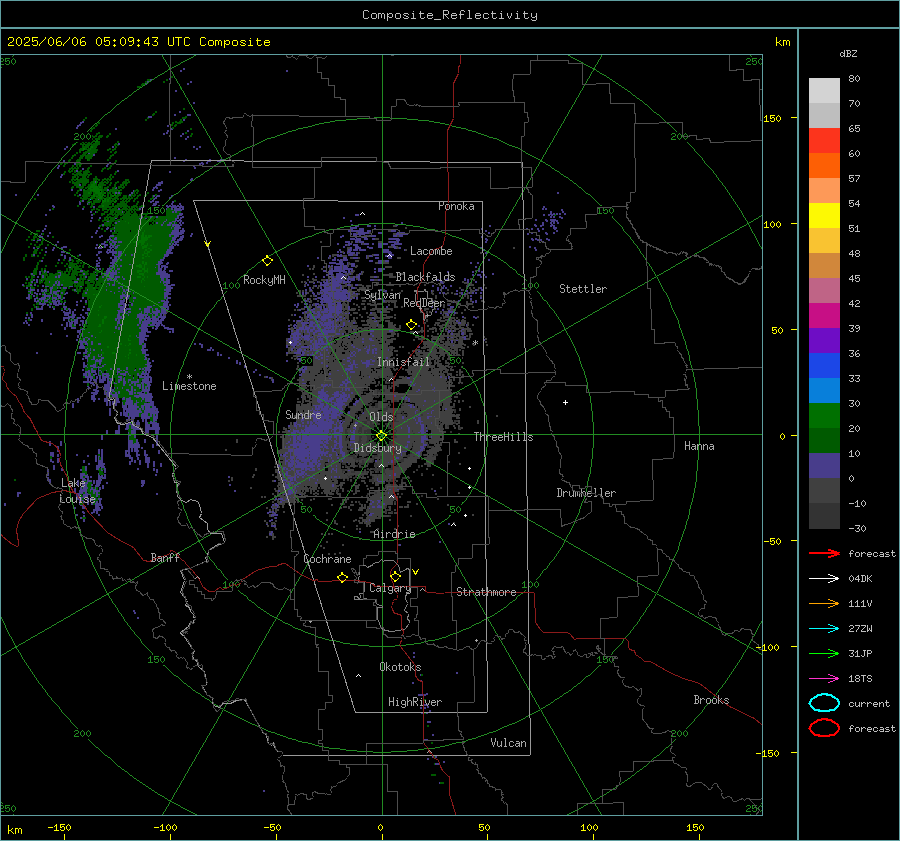Click the HighRiver label
Image resolution: width=900 pixels, height=841 pixels.
(x=415, y=702)
